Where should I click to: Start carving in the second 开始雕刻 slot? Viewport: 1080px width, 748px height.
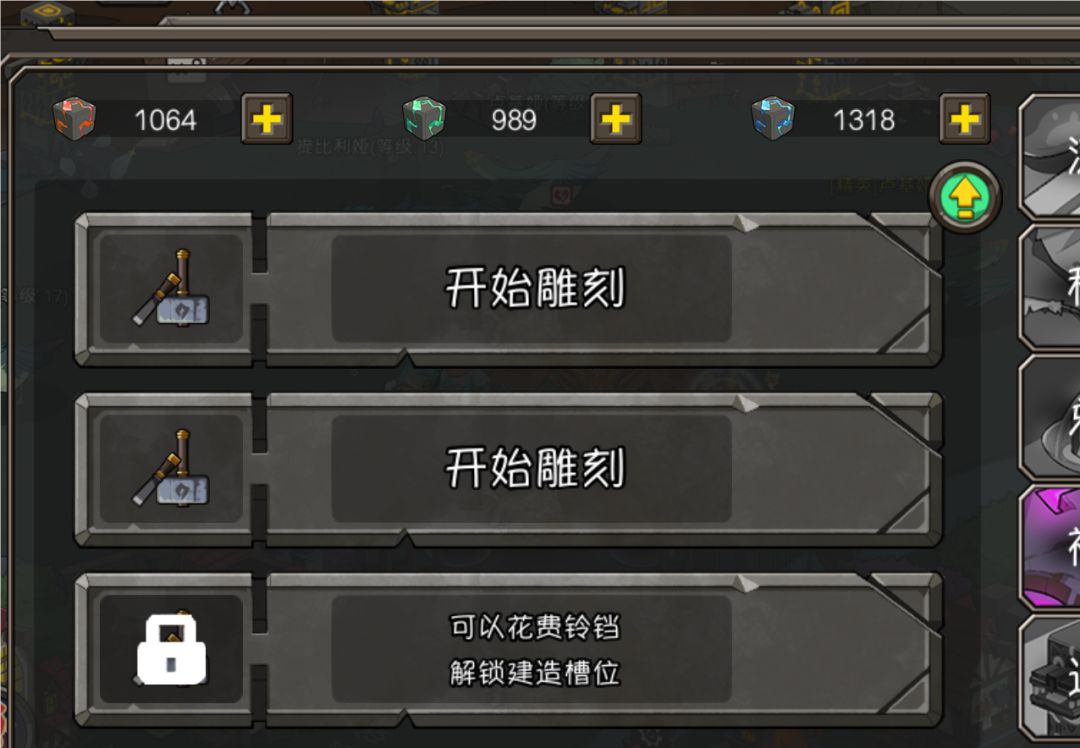tap(532, 468)
